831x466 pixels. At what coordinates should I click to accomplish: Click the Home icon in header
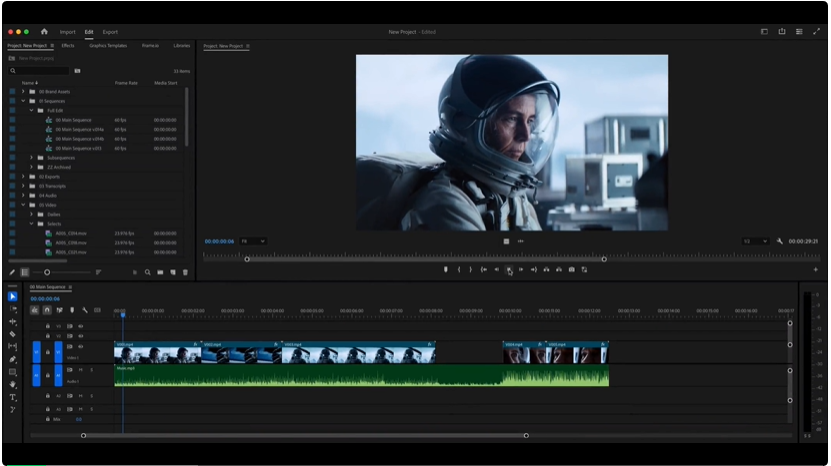44,32
